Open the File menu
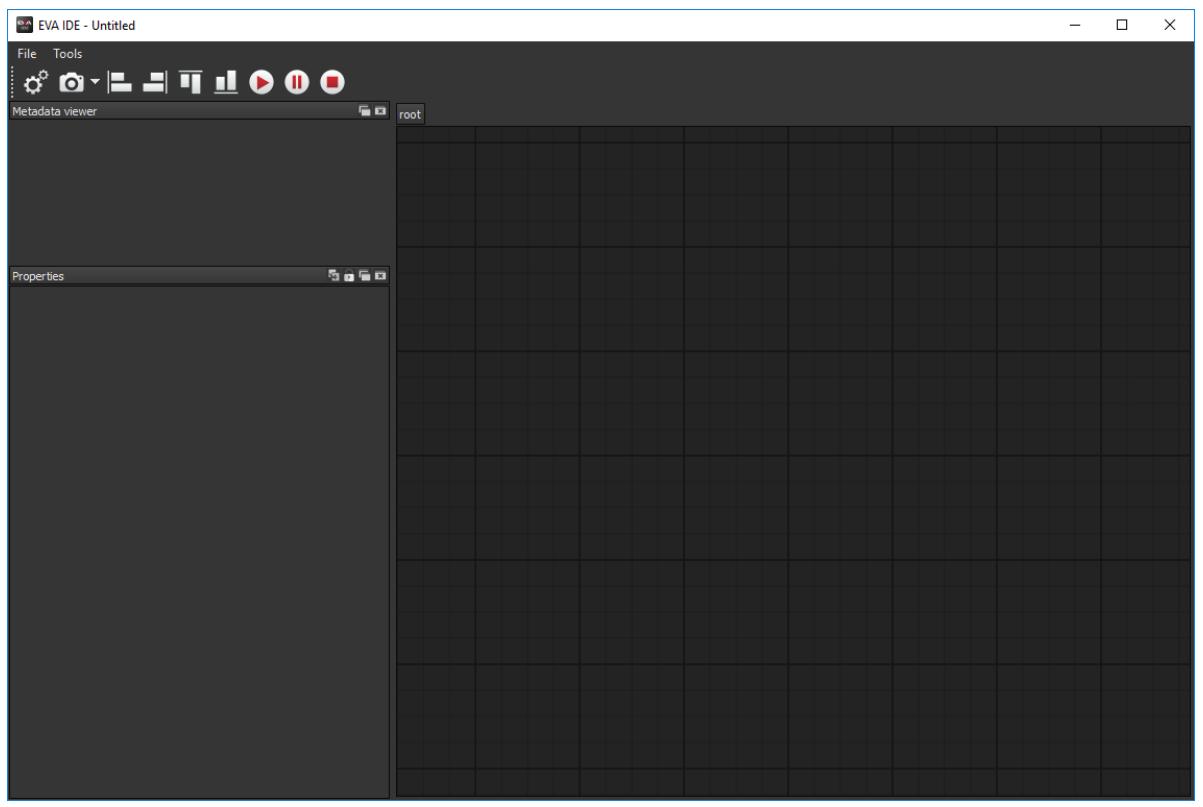The height and width of the screenshot is (807, 1203). (x=27, y=53)
